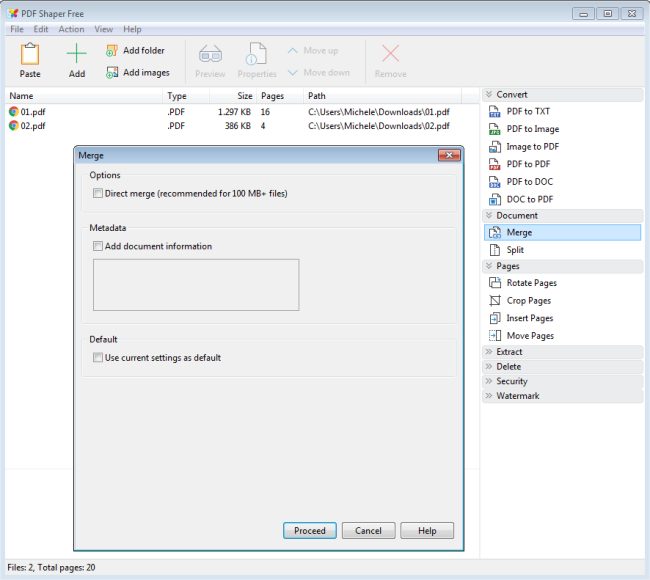Sort list by Type column header
Screen dimensions: 650x580
(186, 96)
